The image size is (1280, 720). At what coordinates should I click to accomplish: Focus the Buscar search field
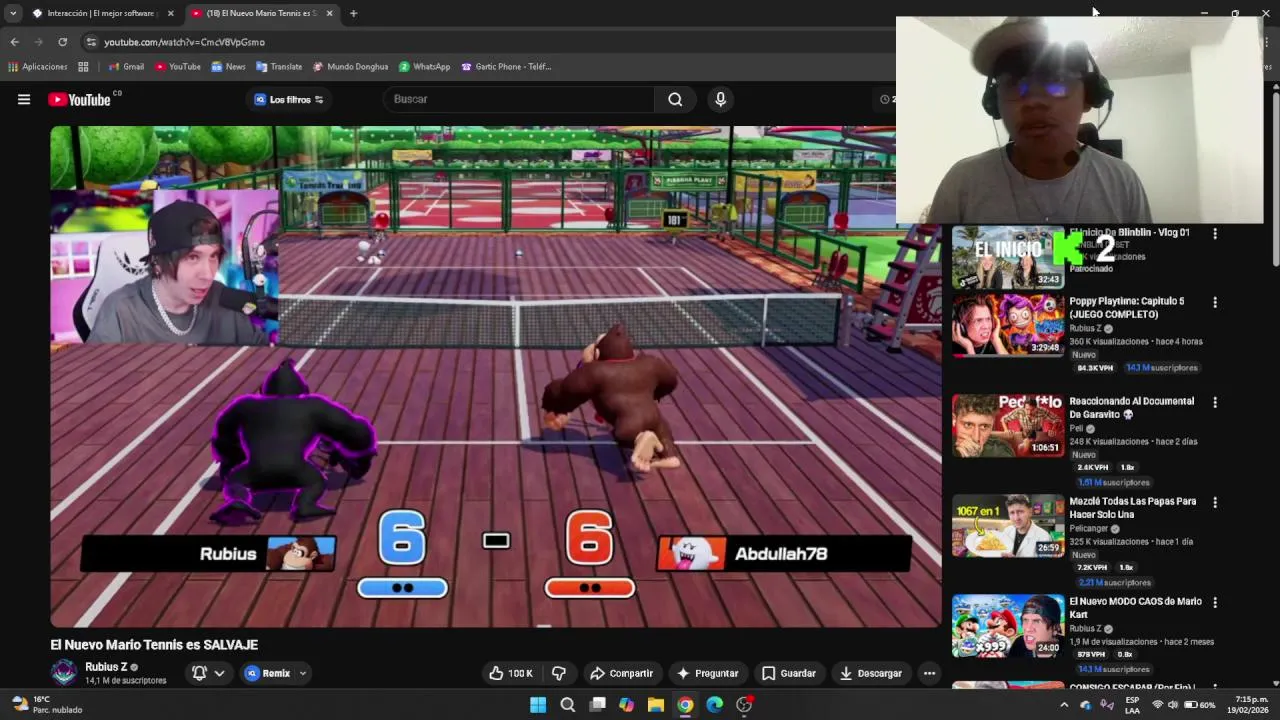(520, 99)
